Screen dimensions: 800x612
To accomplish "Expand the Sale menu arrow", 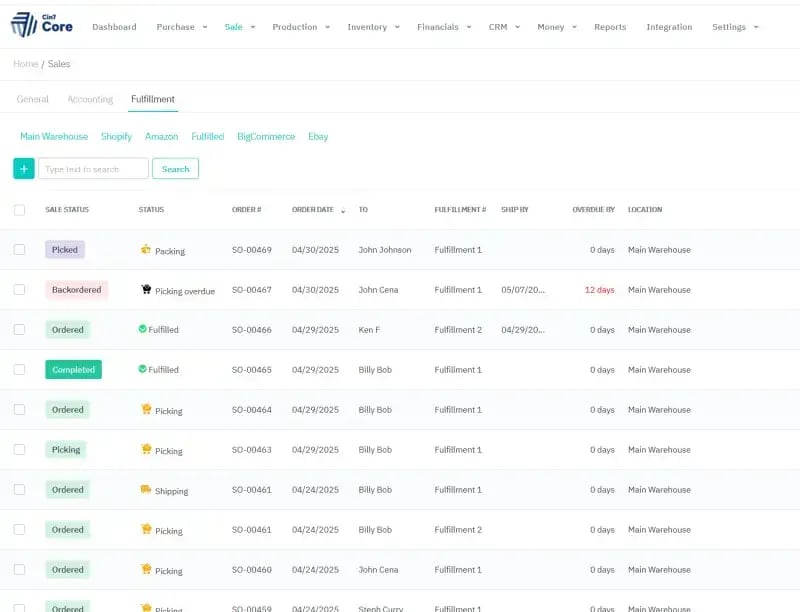I will click(253, 27).
